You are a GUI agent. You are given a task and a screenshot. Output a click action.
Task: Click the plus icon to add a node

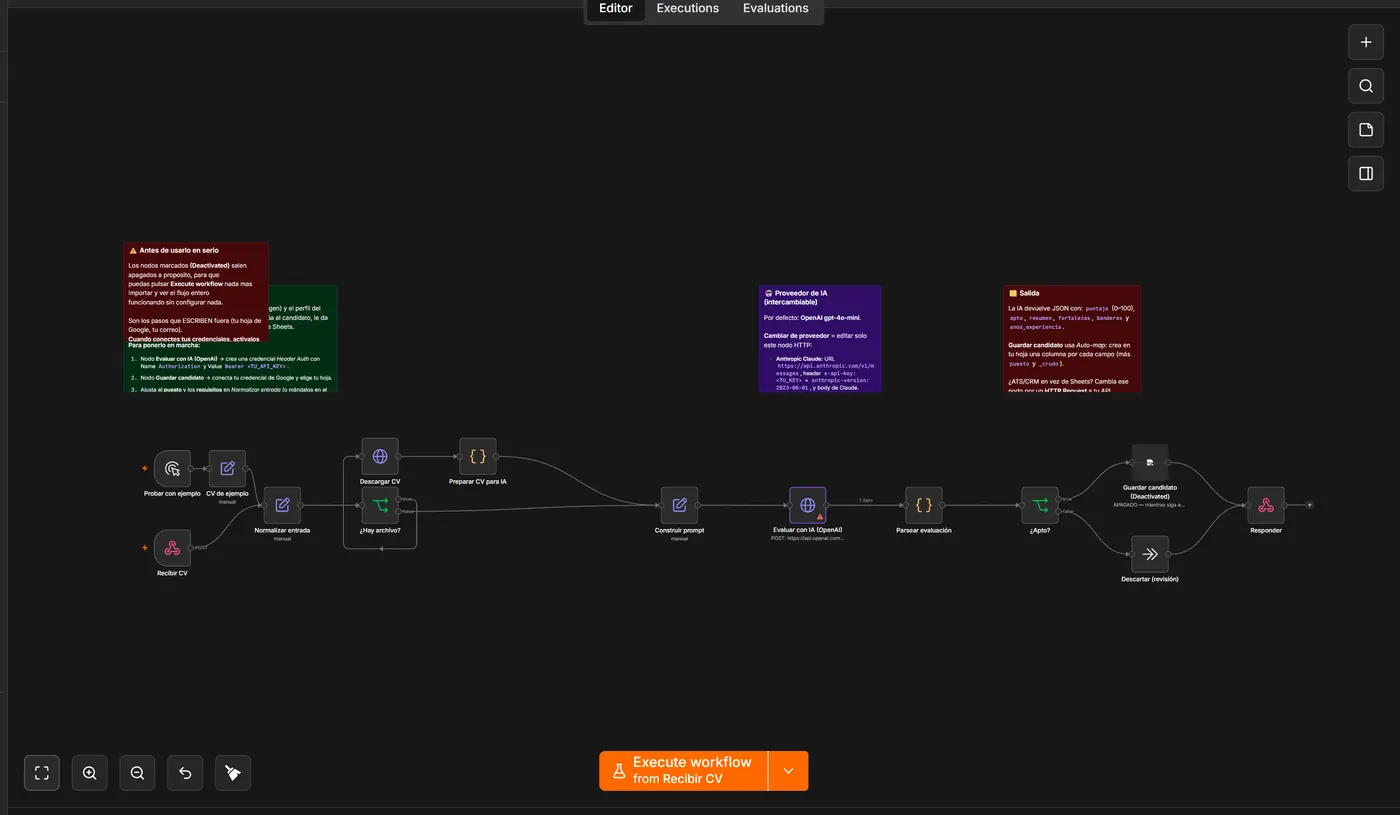1366,42
